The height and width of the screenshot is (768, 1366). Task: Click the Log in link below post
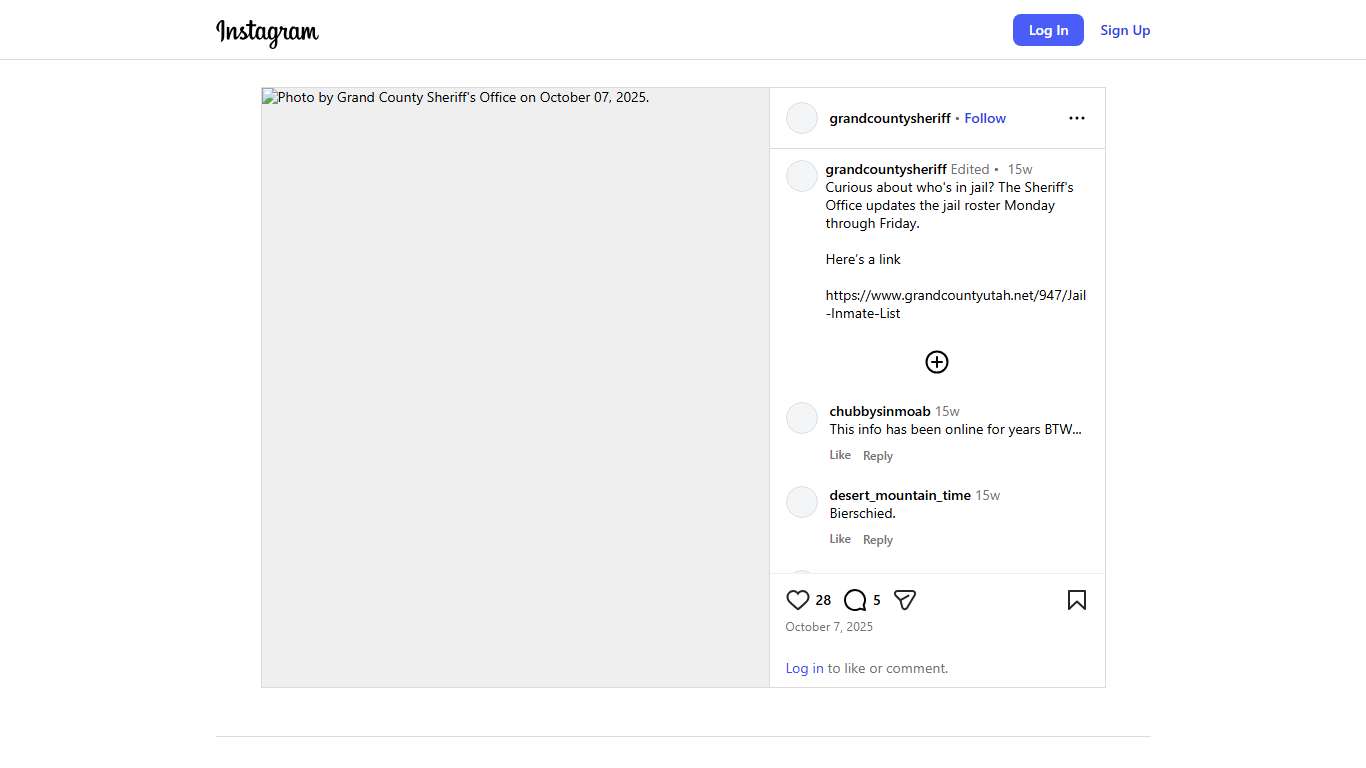(x=804, y=668)
